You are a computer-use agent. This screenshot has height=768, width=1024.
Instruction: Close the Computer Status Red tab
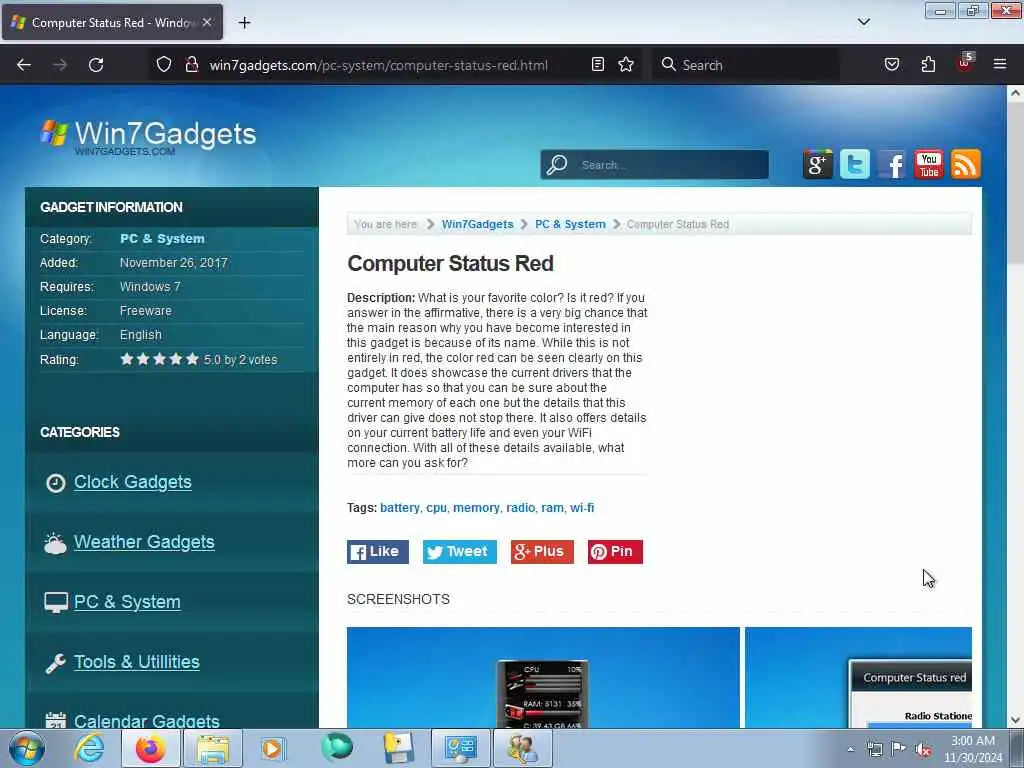(207, 22)
